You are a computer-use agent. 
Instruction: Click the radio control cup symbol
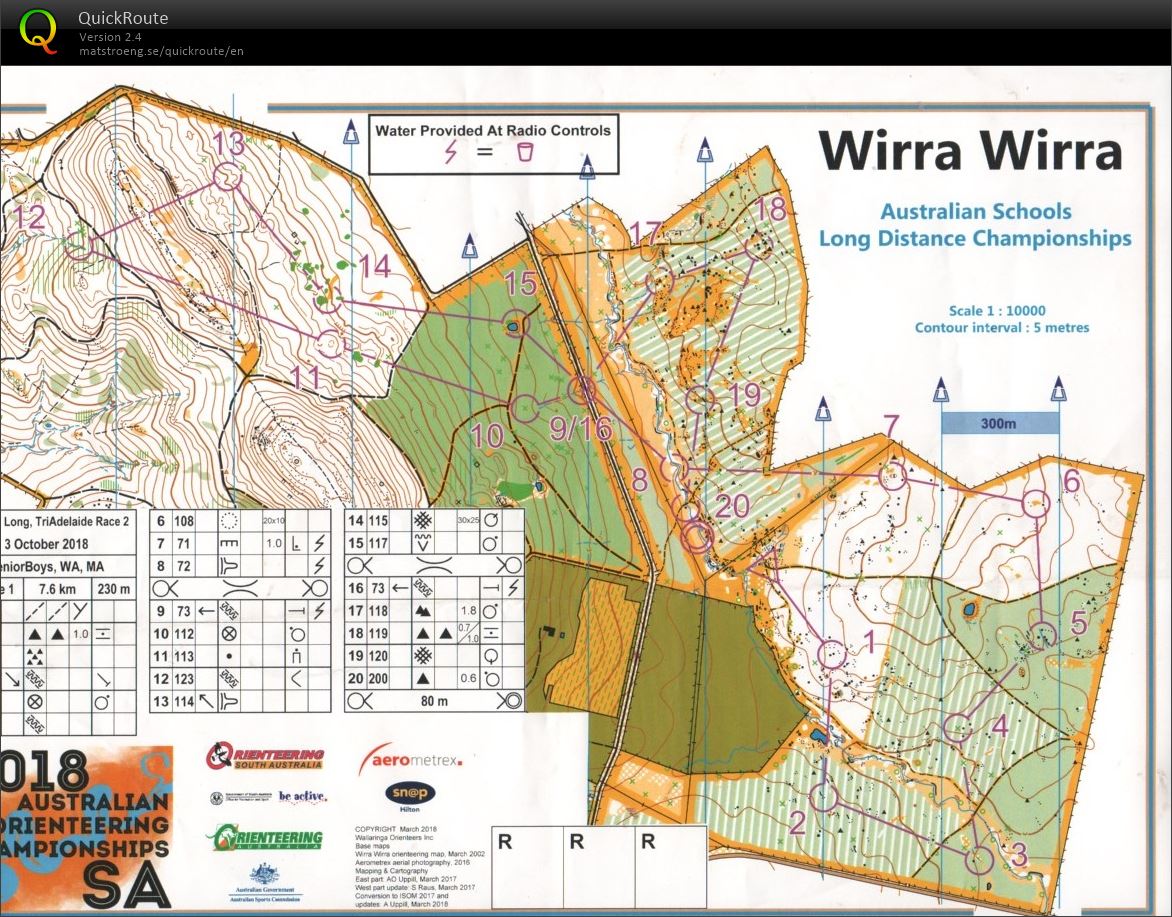tap(524, 153)
